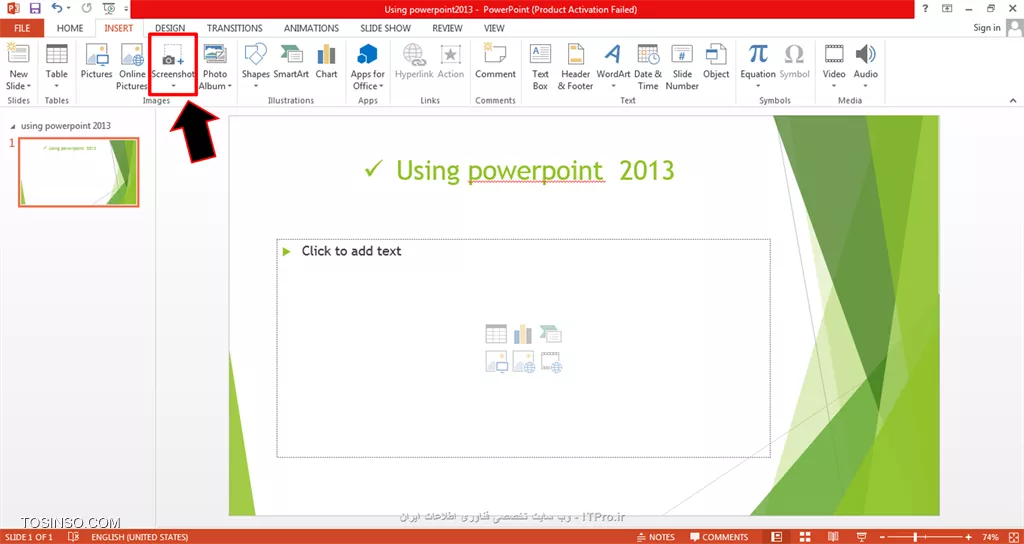Insert a SmartArt graphic

pos(291,62)
